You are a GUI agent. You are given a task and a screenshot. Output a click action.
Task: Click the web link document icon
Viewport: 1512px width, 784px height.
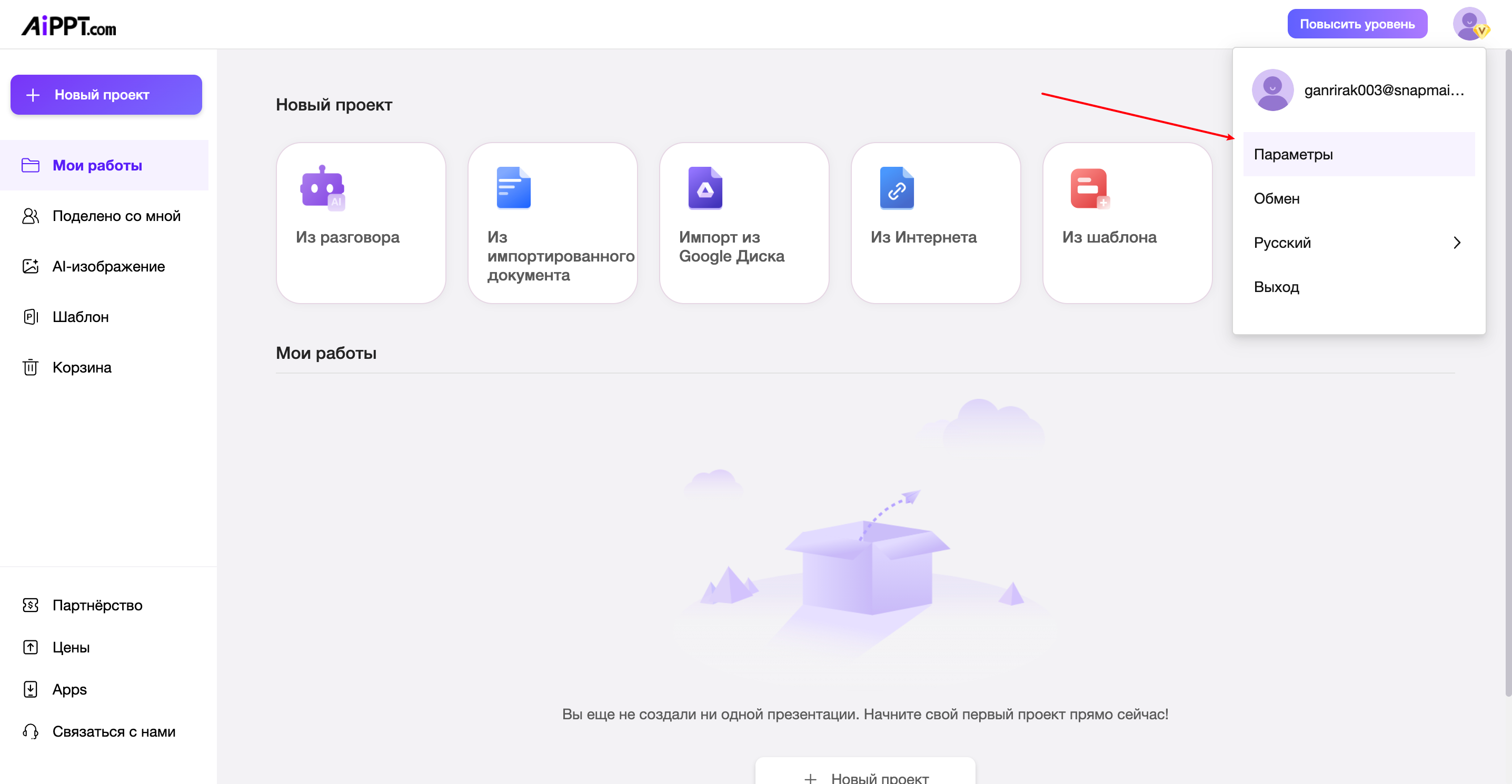click(896, 188)
